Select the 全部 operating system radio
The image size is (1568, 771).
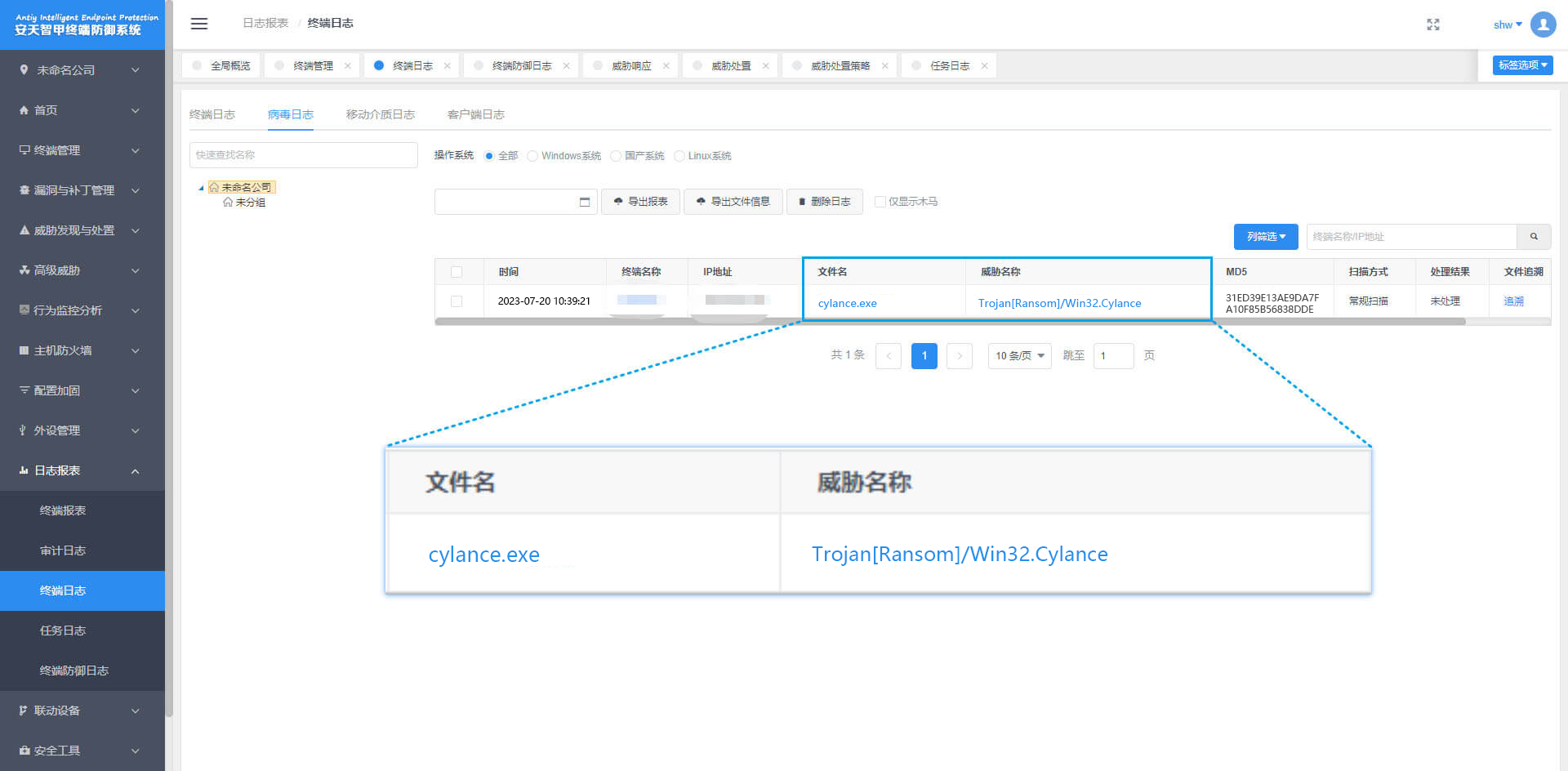489,156
